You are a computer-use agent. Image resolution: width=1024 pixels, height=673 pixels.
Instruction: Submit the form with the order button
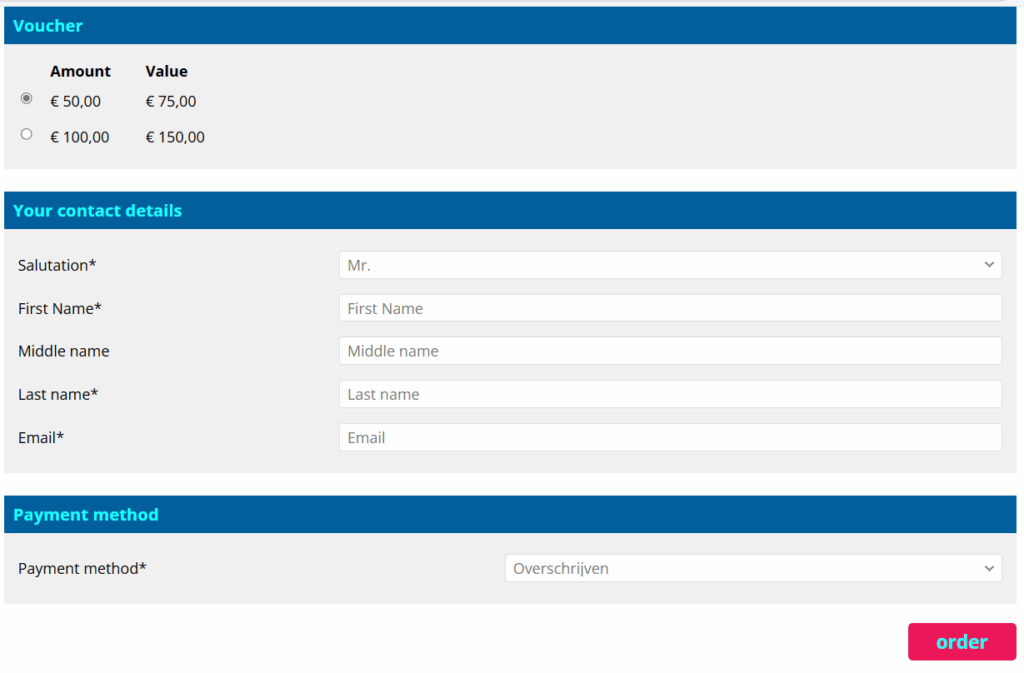click(x=962, y=642)
